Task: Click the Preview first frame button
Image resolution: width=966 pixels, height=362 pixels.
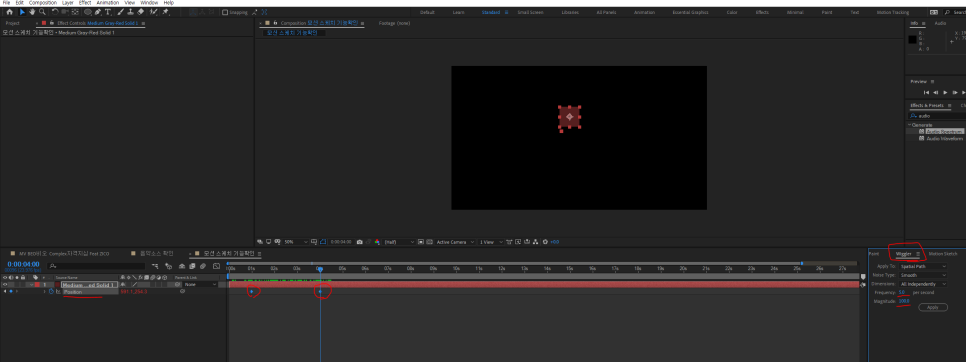Action: 926,92
